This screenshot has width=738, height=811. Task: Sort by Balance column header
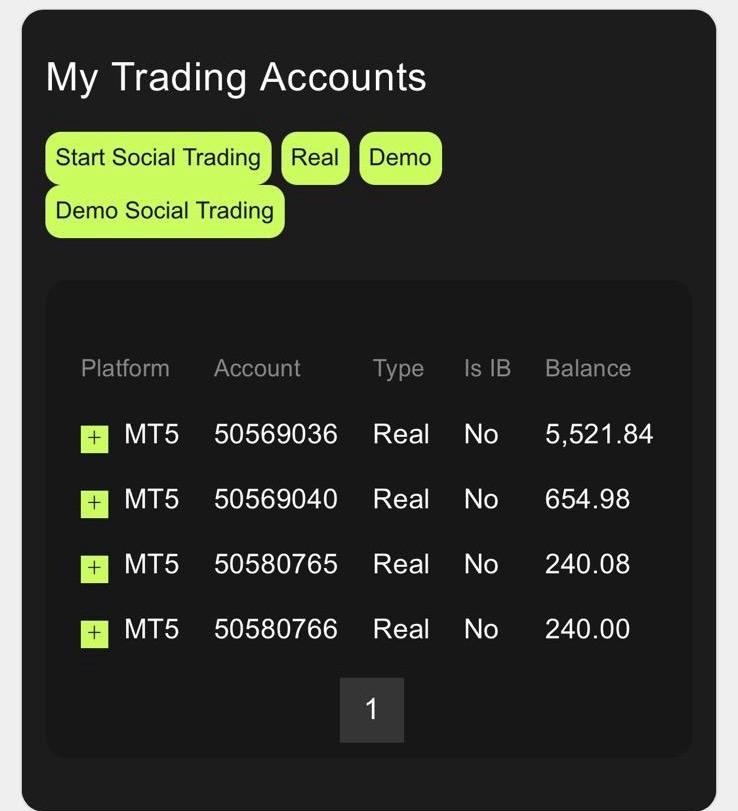(588, 368)
